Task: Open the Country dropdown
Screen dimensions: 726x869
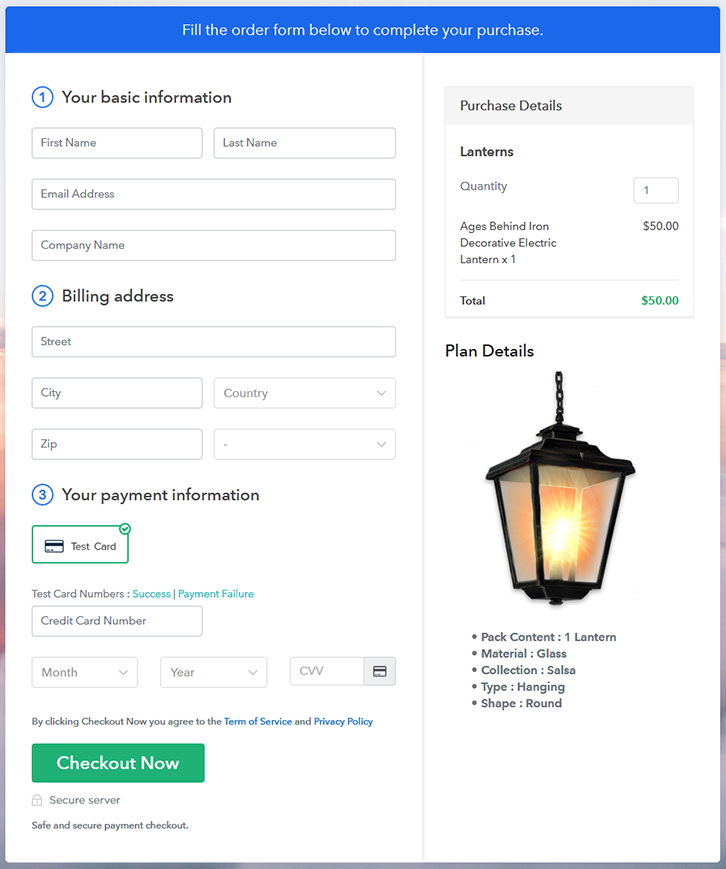Action: pyautogui.click(x=305, y=393)
